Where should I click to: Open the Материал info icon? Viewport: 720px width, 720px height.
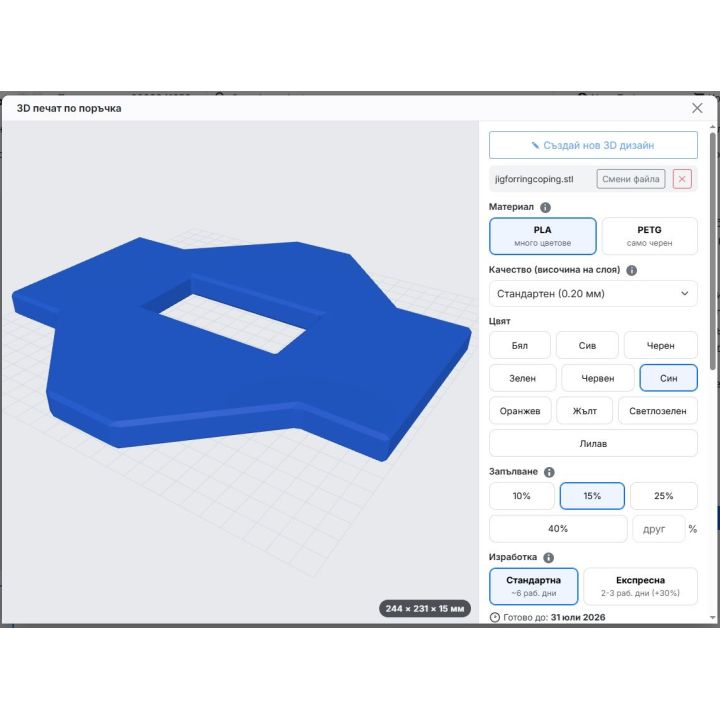click(x=545, y=208)
